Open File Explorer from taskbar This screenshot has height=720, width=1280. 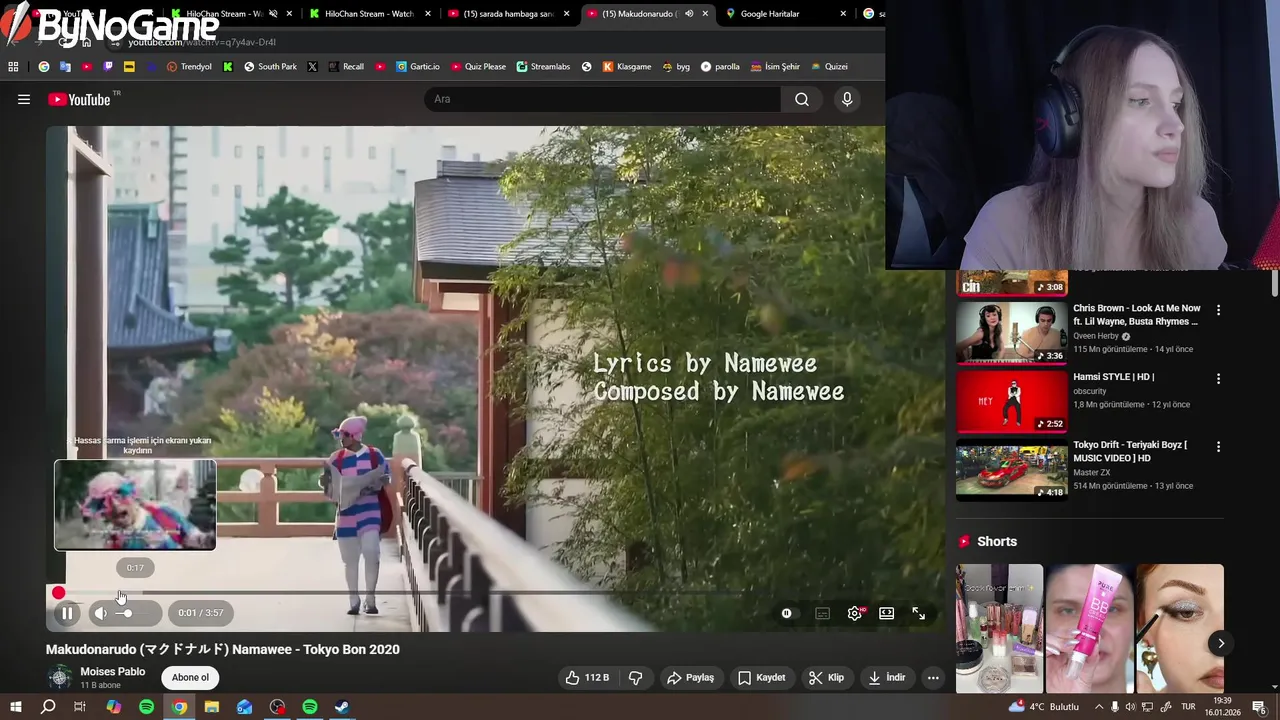(x=212, y=707)
